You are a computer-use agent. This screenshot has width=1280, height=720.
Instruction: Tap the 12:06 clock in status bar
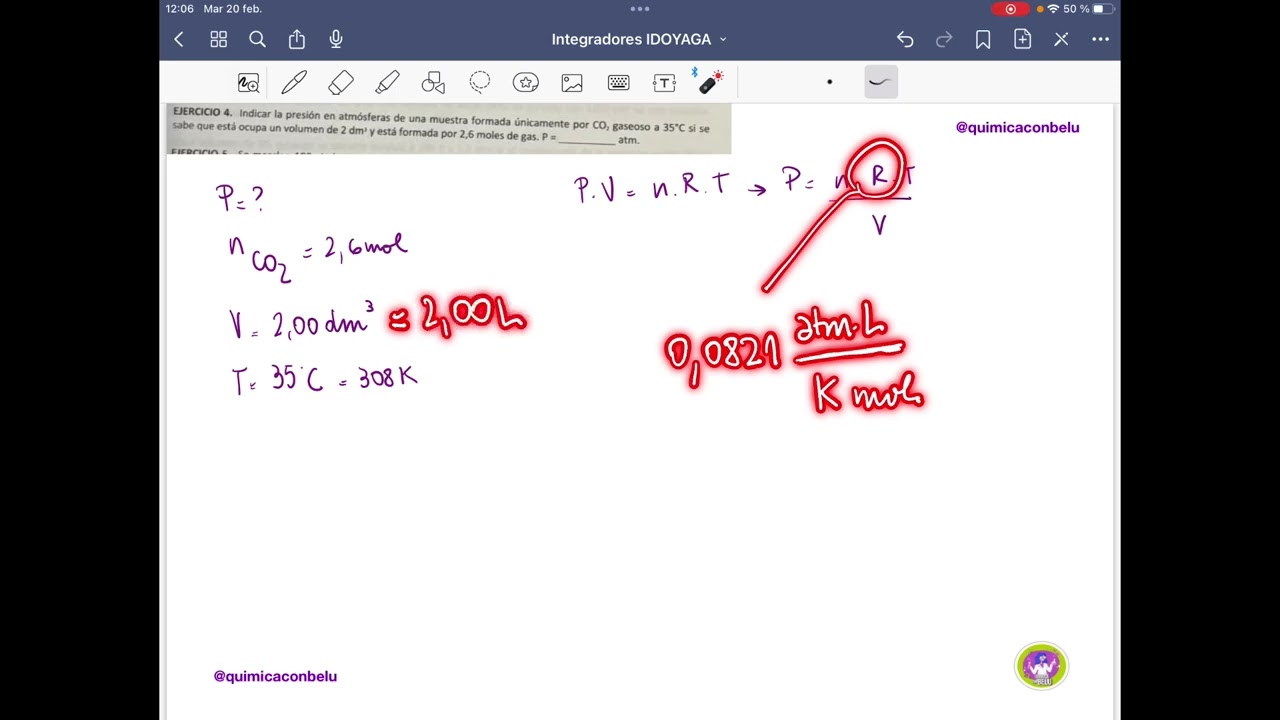pyautogui.click(x=179, y=9)
